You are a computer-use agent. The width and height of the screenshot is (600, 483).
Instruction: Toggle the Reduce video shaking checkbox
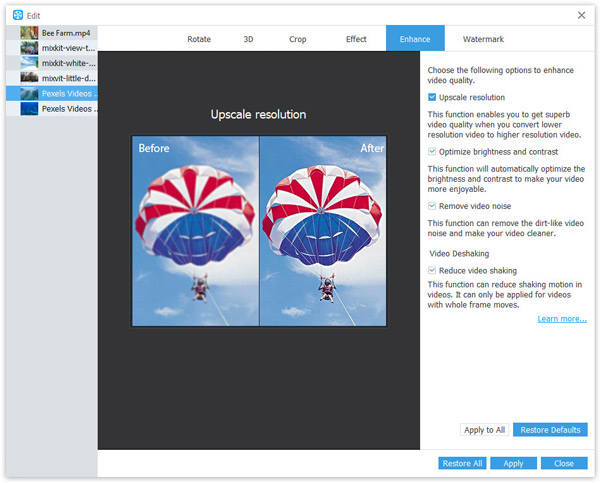432,270
